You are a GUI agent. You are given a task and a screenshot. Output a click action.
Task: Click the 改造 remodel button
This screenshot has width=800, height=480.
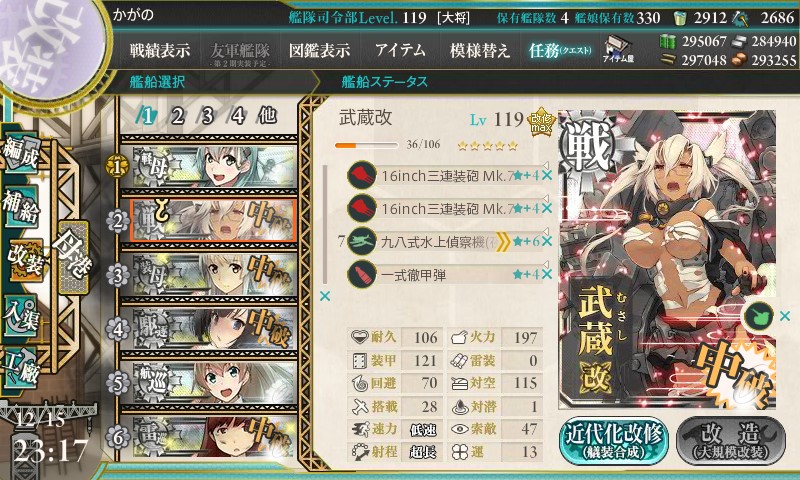[731, 440]
